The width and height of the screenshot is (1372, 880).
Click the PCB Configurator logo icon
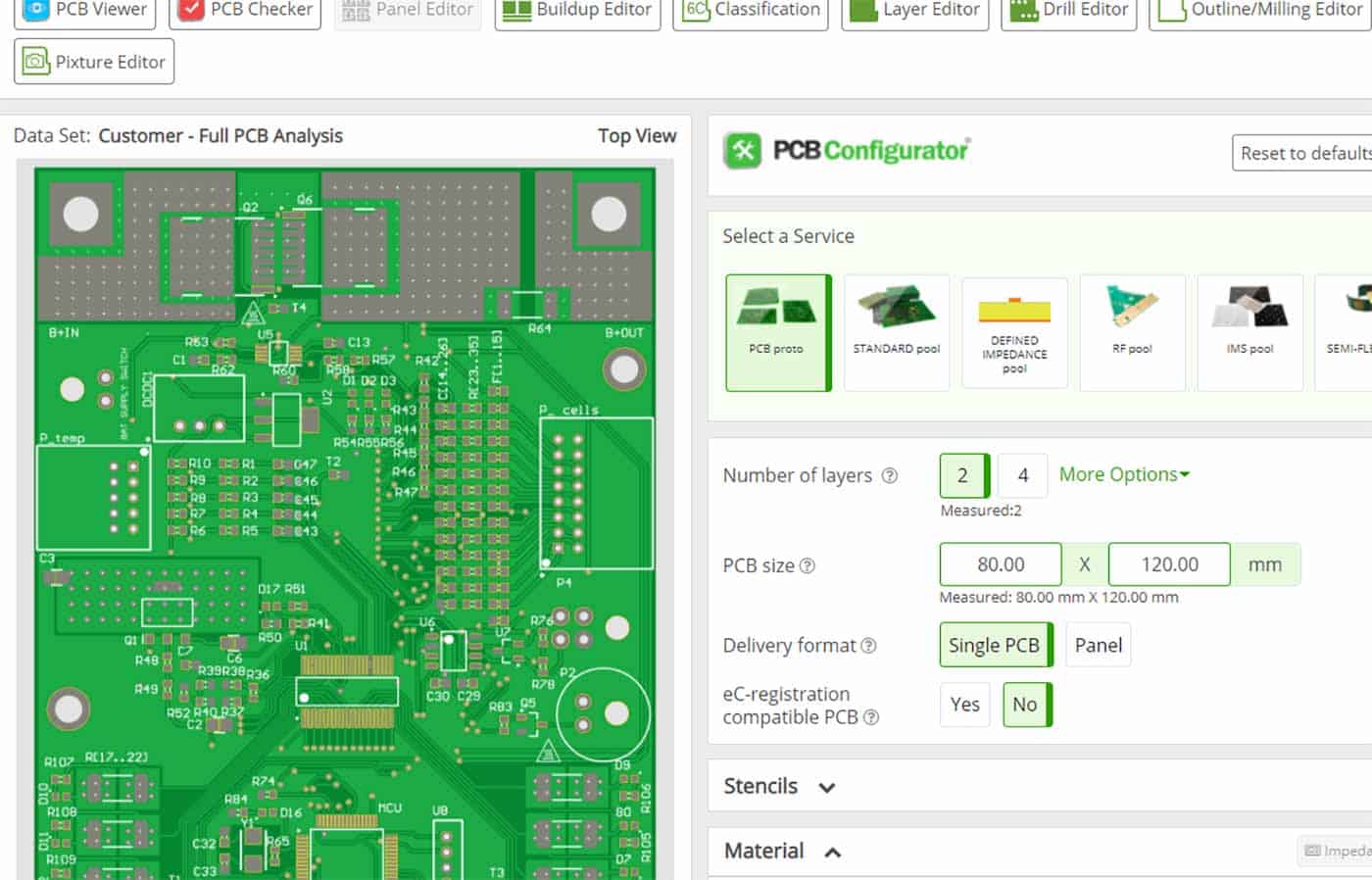742,151
